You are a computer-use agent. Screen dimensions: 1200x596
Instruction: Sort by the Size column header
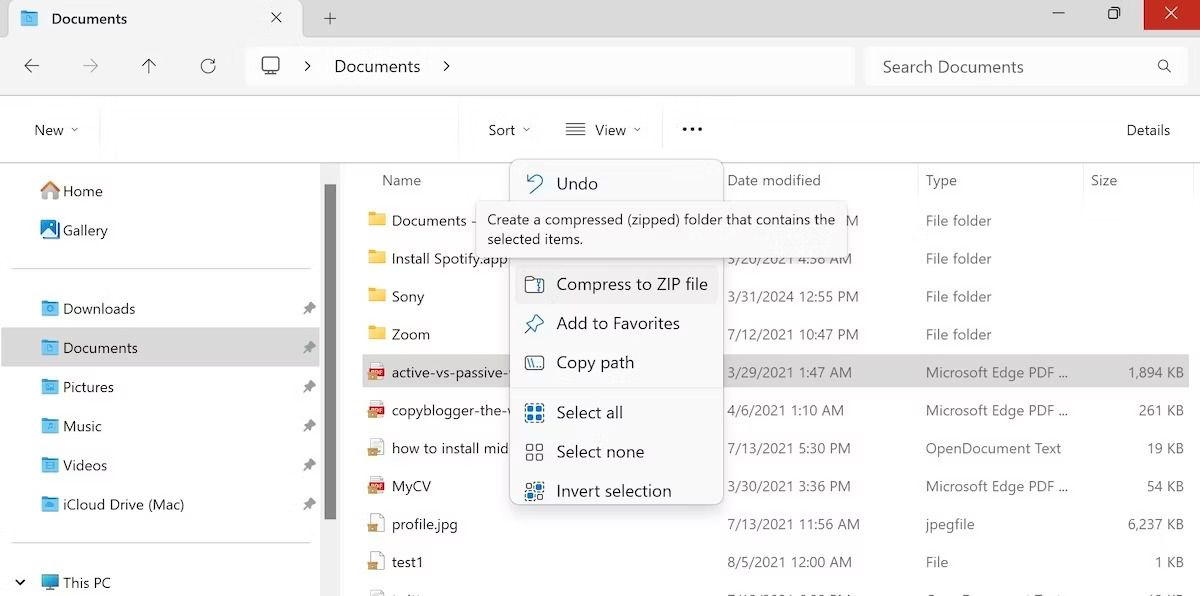[x=1104, y=180]
